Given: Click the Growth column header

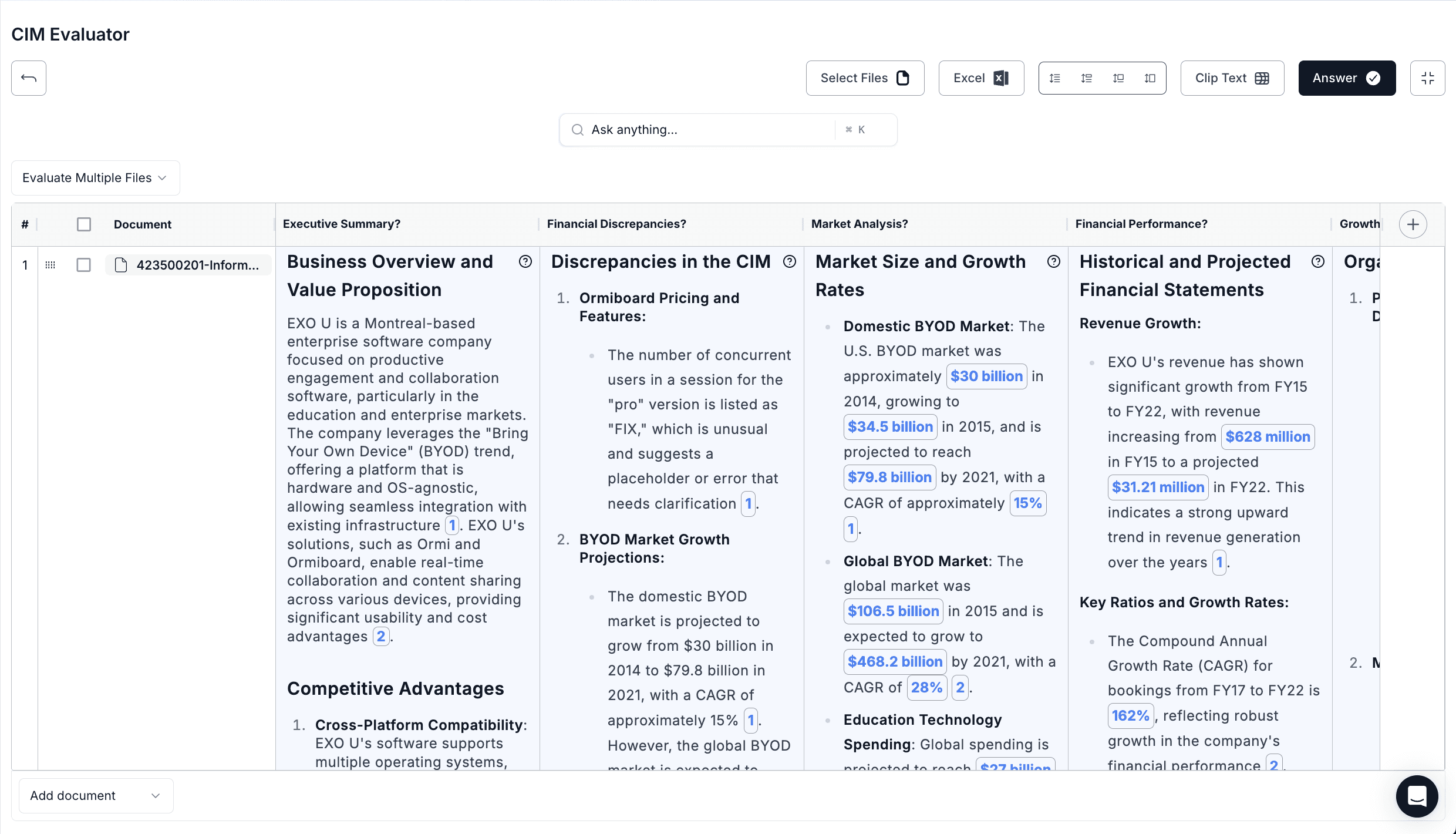Looking at the screenshot, I should [x=1359, y=224].
